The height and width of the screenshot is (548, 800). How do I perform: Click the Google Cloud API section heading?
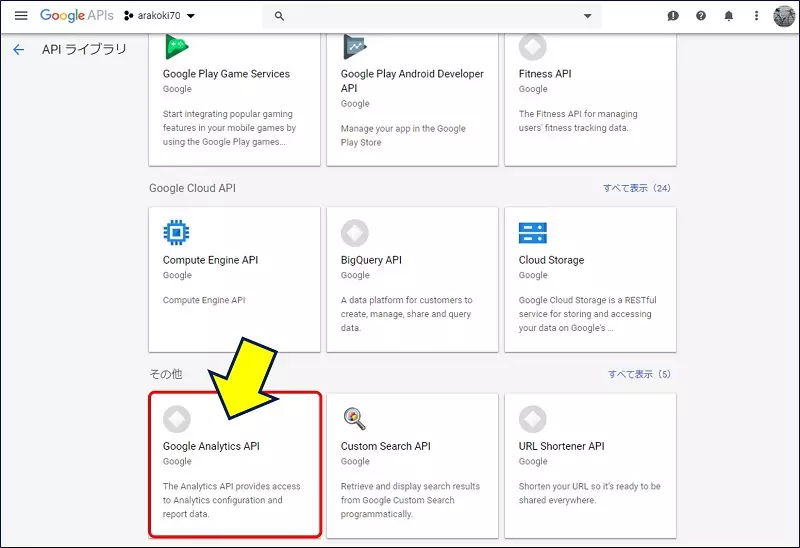pos(192,188)
